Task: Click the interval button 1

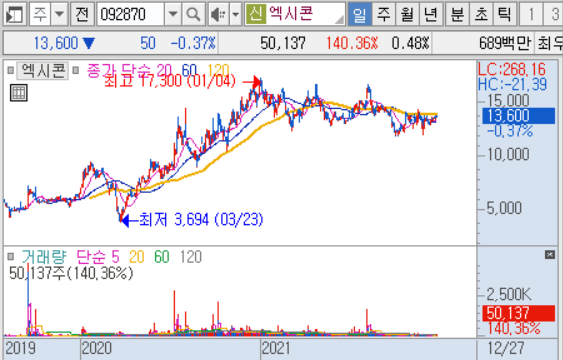Action: pyautogui.click(x=531, y=14)
